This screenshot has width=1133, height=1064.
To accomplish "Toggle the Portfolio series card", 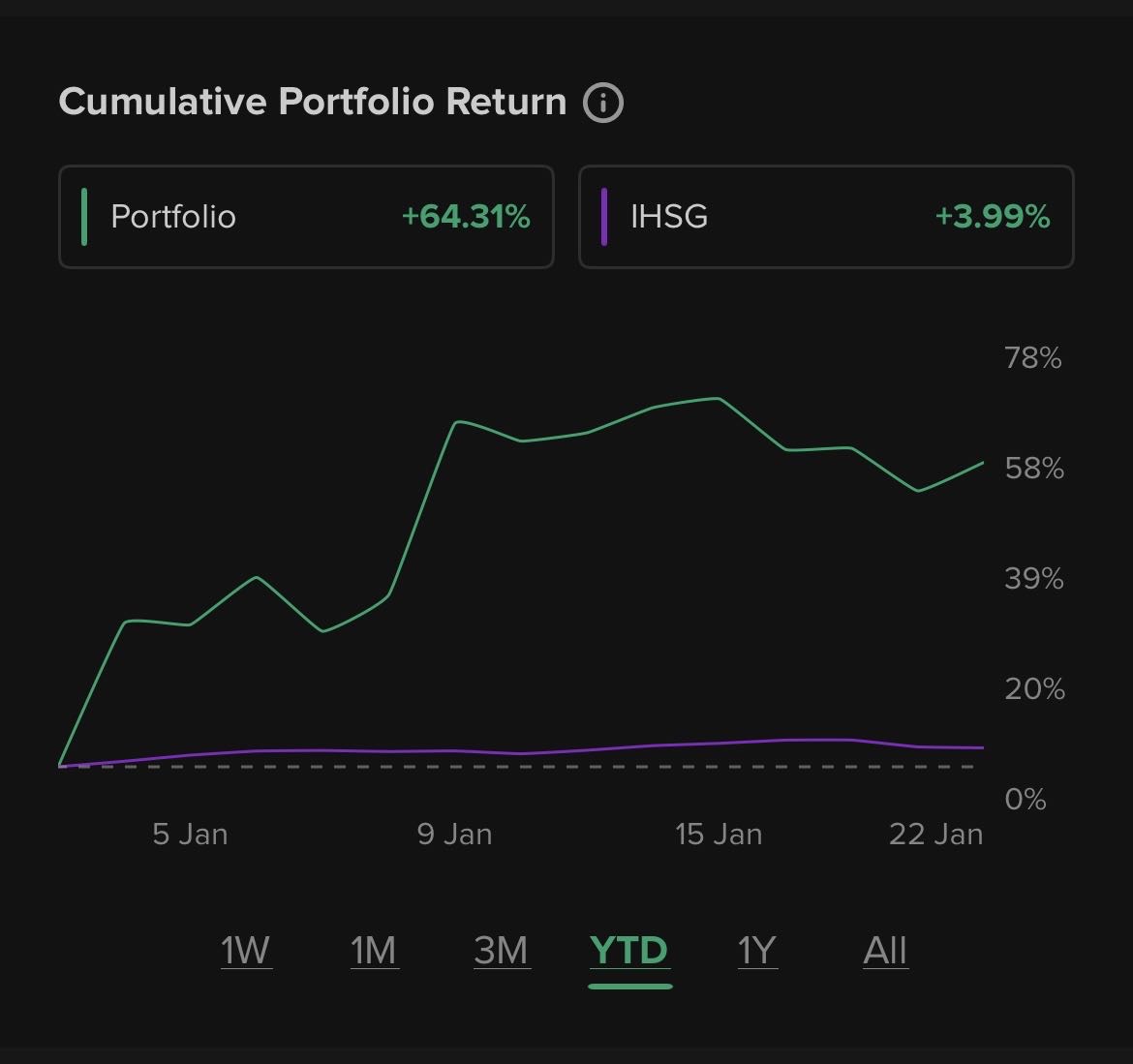I will 306,216.
